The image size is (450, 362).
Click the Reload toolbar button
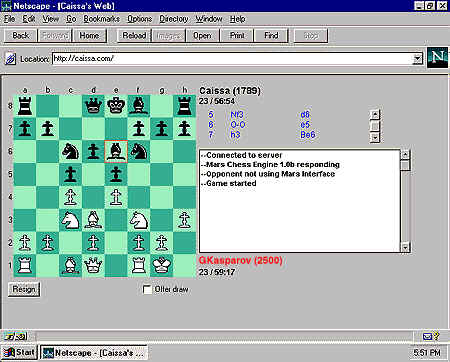(134, 35)
